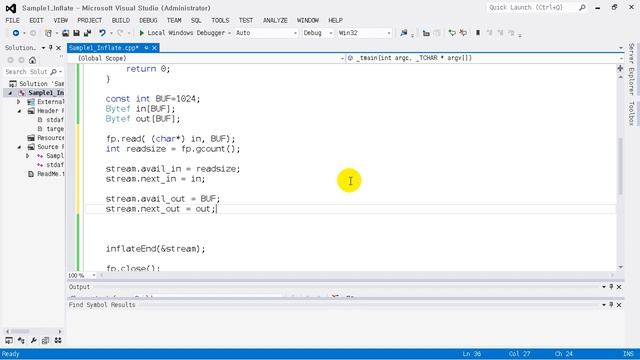Open the Output panel window position dropdown arrow
Screen dimensions: 640x360
pyautogui.click(x=604, y=287)
